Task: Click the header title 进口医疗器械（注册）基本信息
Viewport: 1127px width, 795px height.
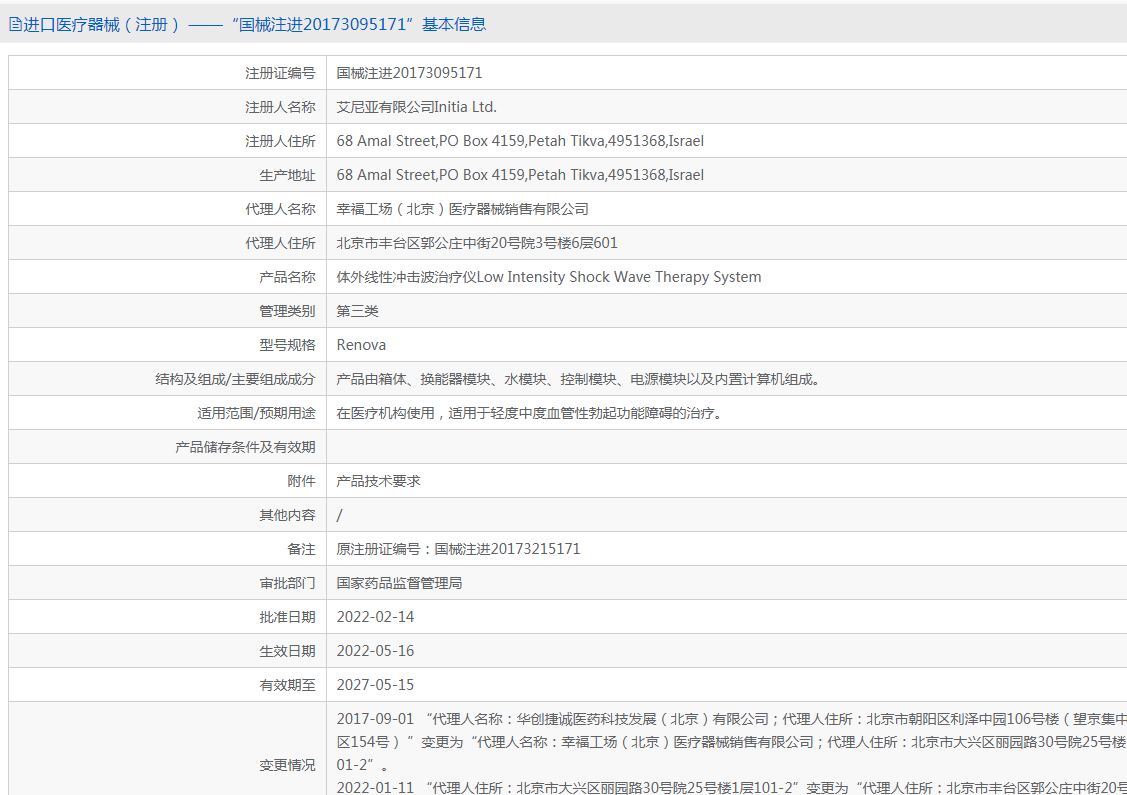Action: (254, 24)
